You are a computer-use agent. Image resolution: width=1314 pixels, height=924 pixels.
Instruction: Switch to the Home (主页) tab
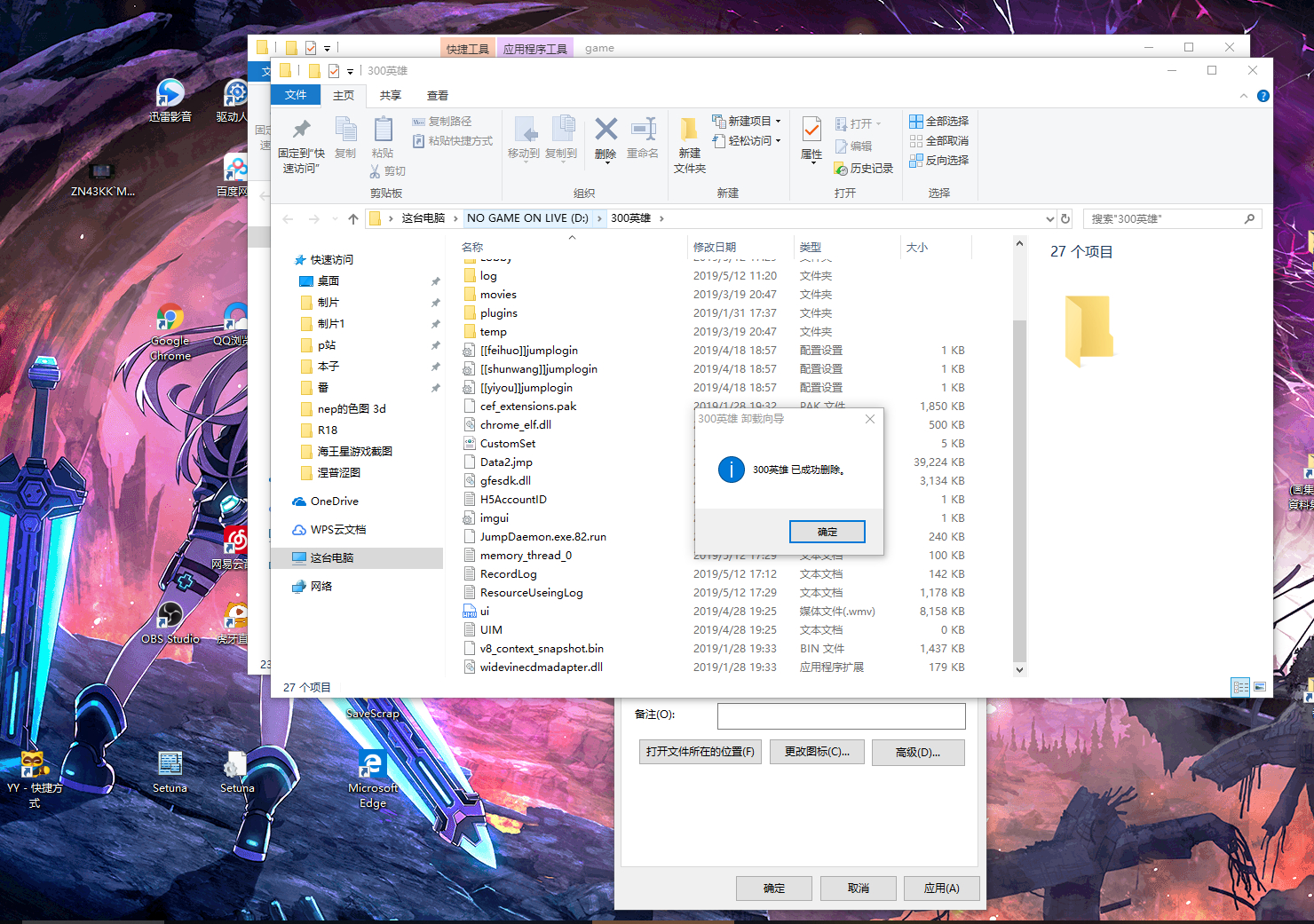344,95
